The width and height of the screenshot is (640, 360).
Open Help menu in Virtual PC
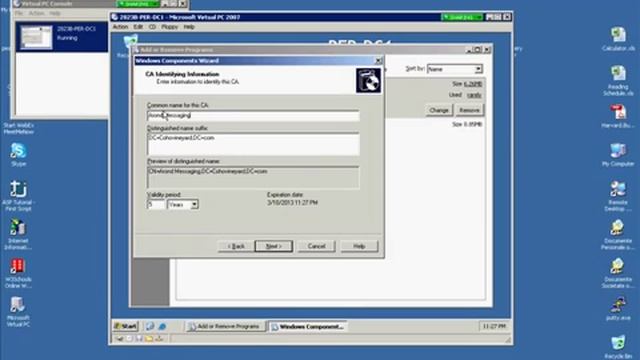pos(189,27)
